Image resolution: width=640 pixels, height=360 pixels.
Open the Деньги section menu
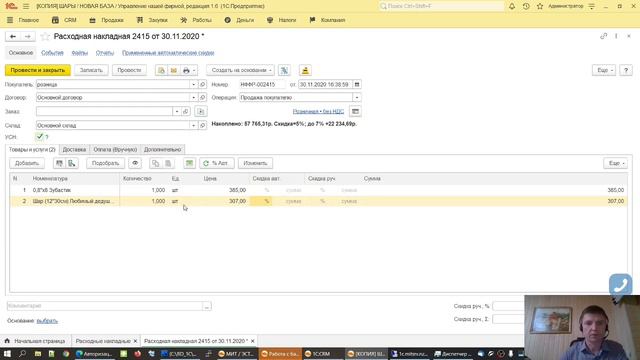pos(239,20)
